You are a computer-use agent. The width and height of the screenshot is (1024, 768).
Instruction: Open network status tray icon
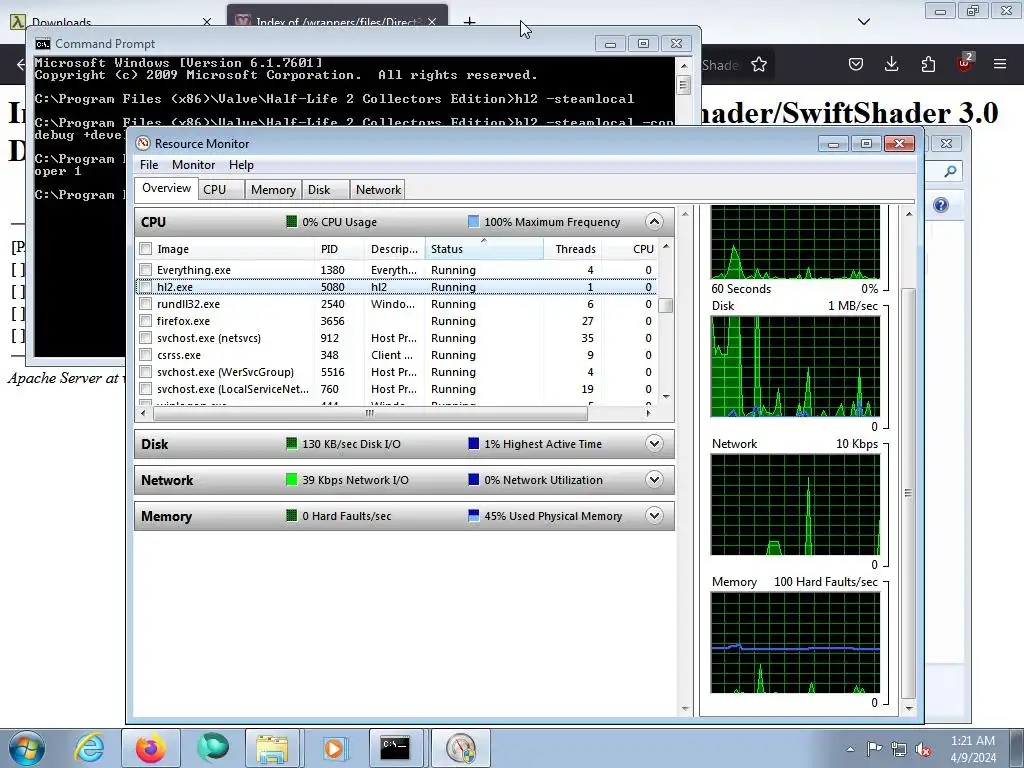click(x=899, y=748)
